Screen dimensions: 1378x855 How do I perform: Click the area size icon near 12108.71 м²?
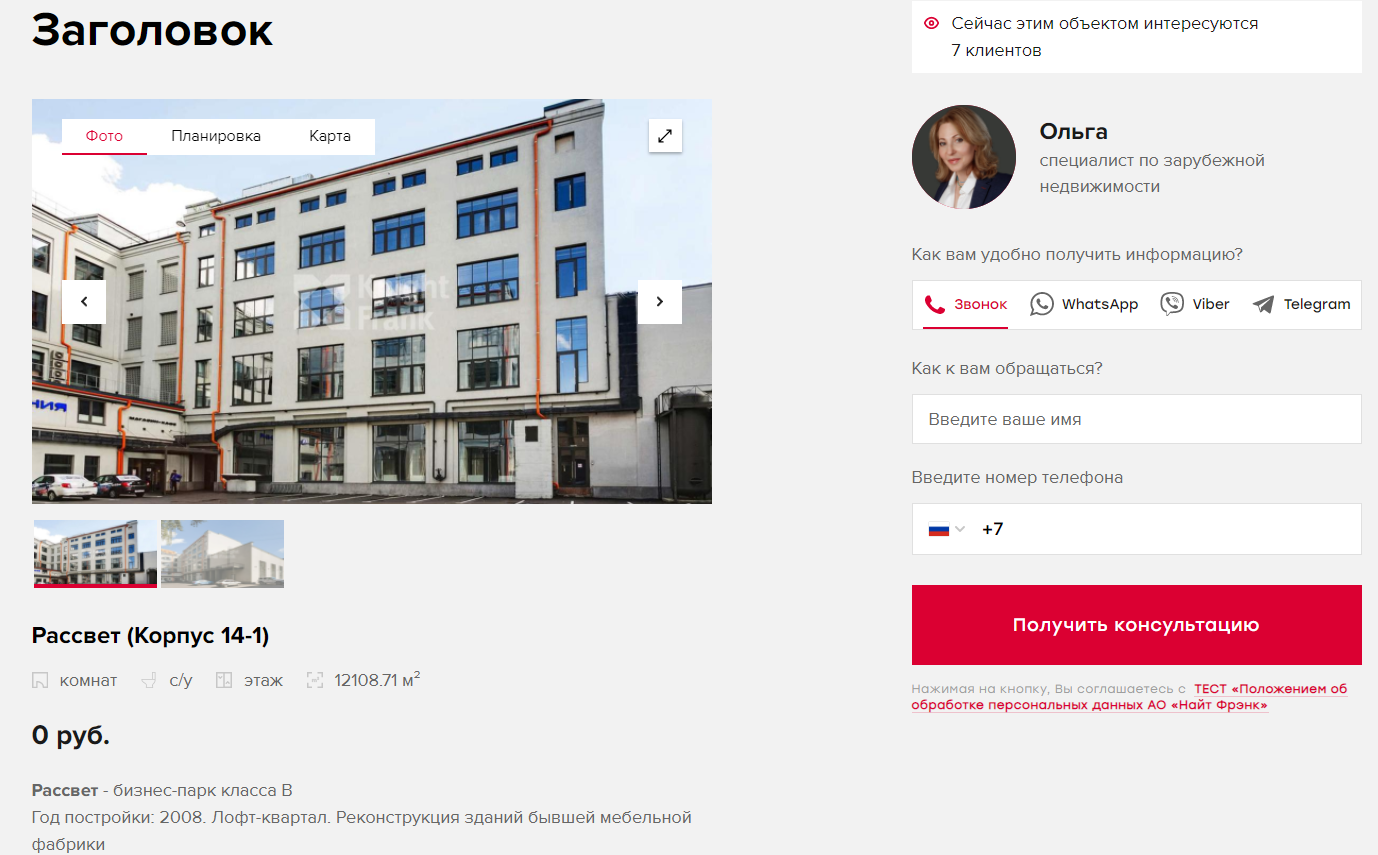point(315,680)
